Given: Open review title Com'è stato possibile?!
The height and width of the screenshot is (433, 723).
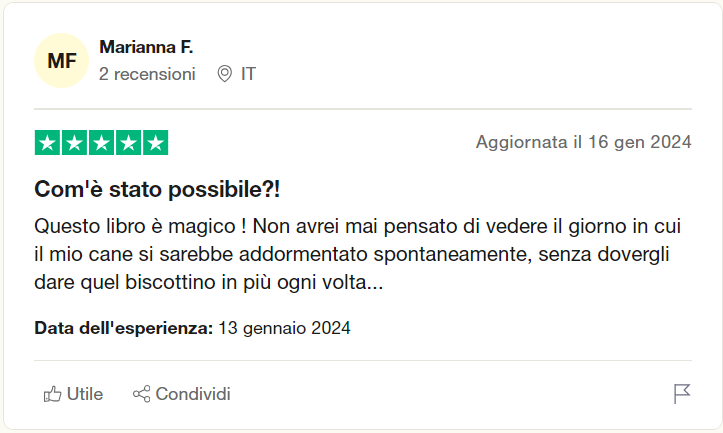Looking at the screenshot, I should click(157, 189).
